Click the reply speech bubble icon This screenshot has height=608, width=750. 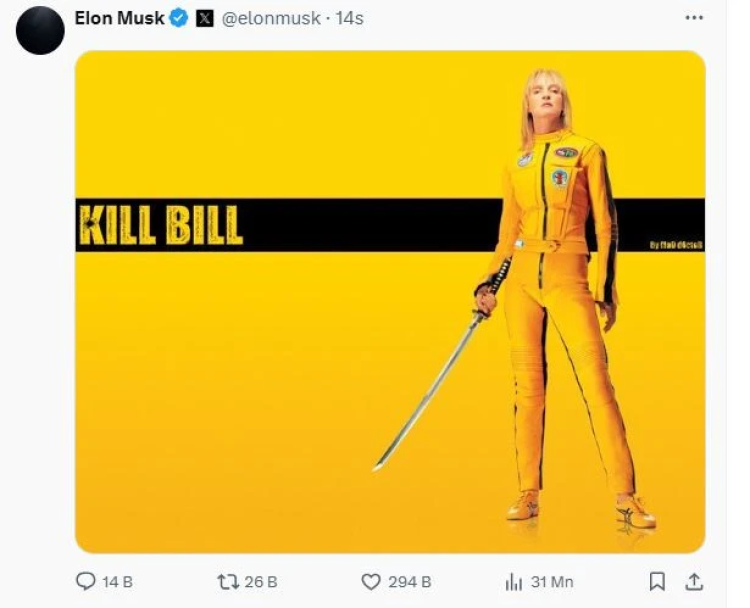(86, 581)
